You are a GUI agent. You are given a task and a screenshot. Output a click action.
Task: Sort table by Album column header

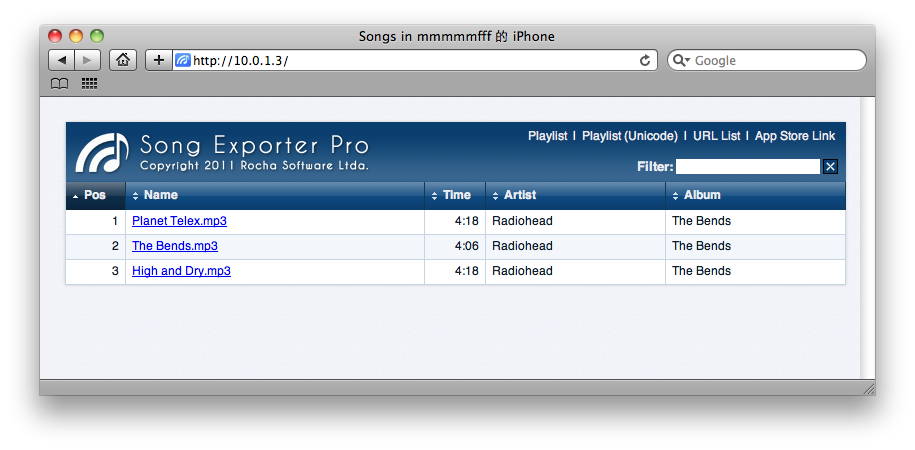[x=756, y=196]
